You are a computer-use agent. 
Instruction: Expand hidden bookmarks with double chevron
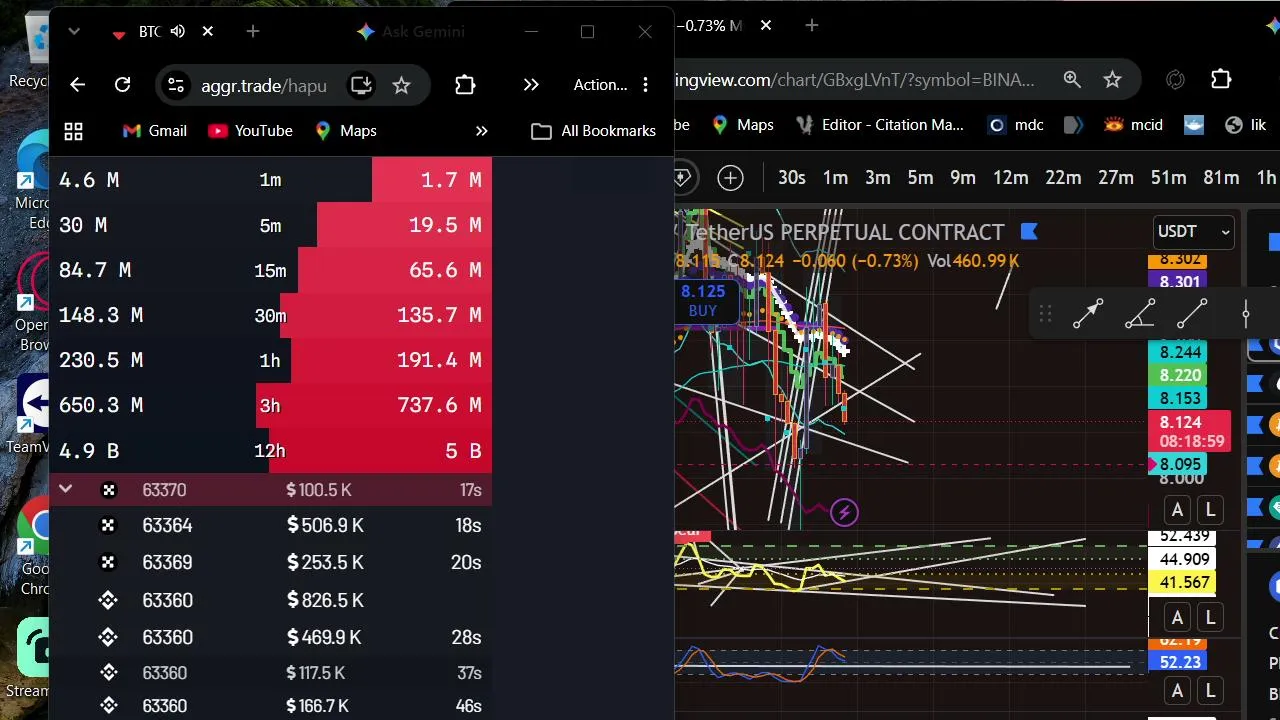coord(481,131)
